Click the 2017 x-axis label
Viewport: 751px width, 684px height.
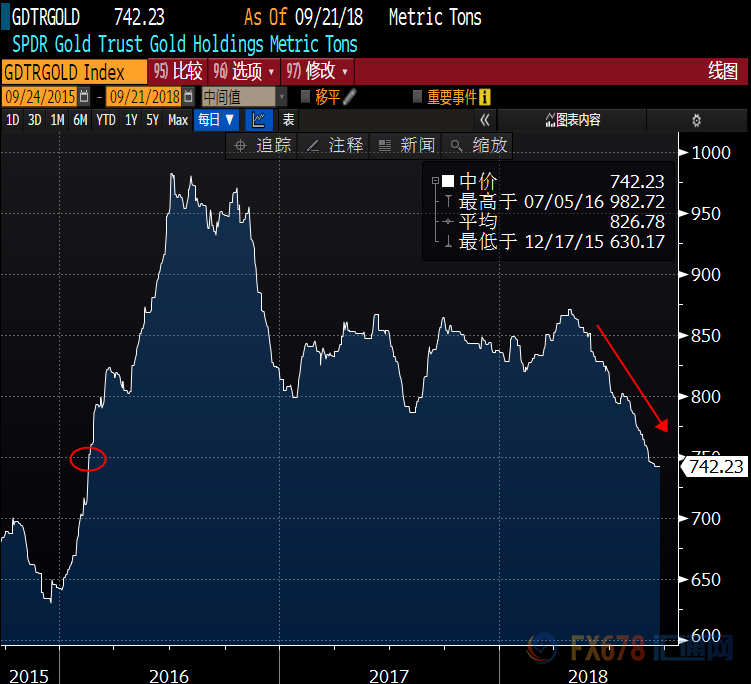pos(389,676)
